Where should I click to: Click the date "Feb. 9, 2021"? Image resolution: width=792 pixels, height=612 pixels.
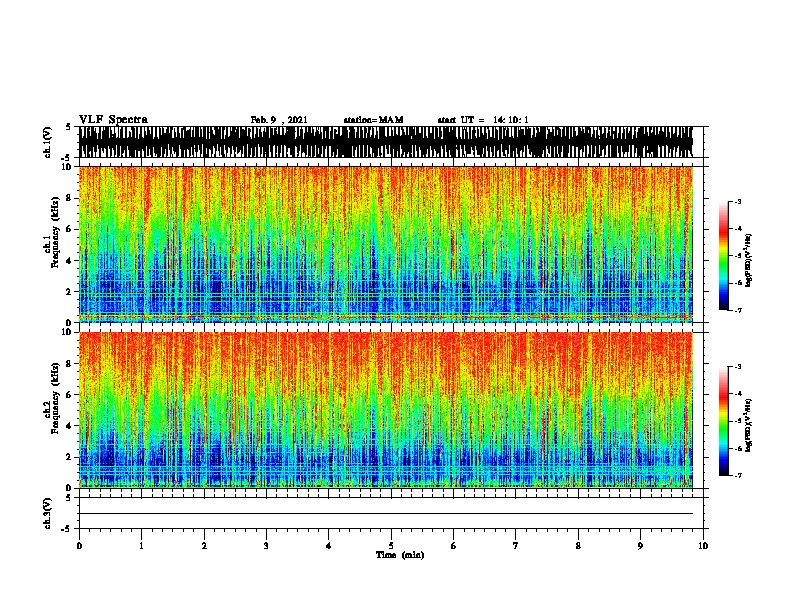point(279,120)
